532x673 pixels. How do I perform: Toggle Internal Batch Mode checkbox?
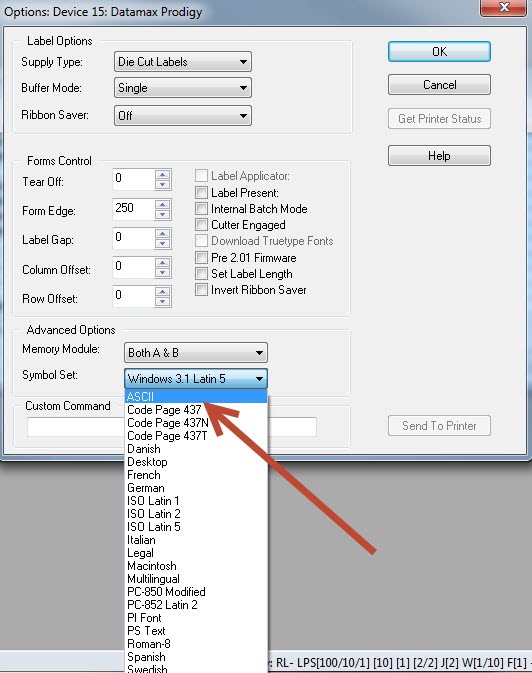[201, 209]
